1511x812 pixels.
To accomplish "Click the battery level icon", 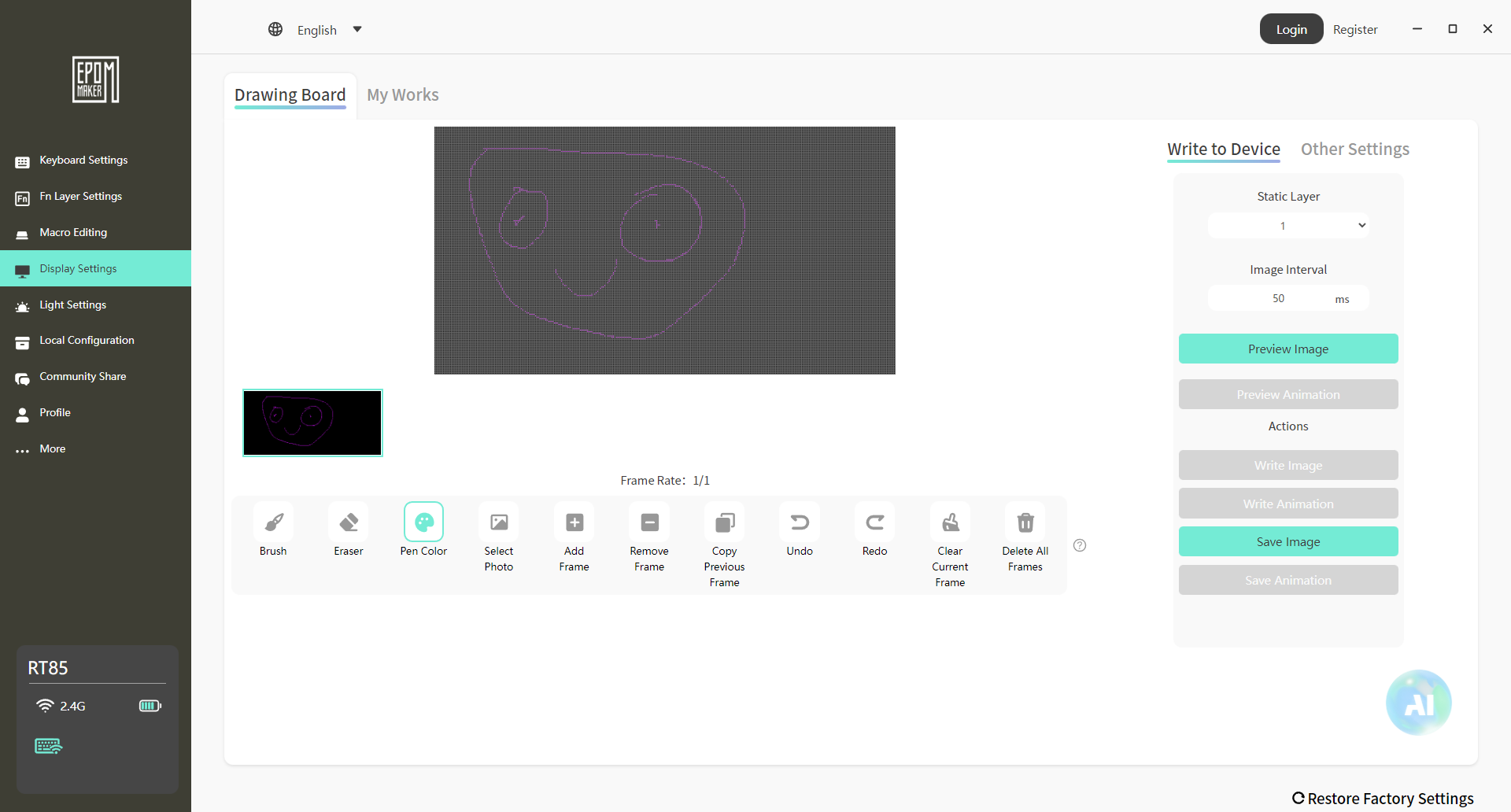I will click(x=150, y=706).
